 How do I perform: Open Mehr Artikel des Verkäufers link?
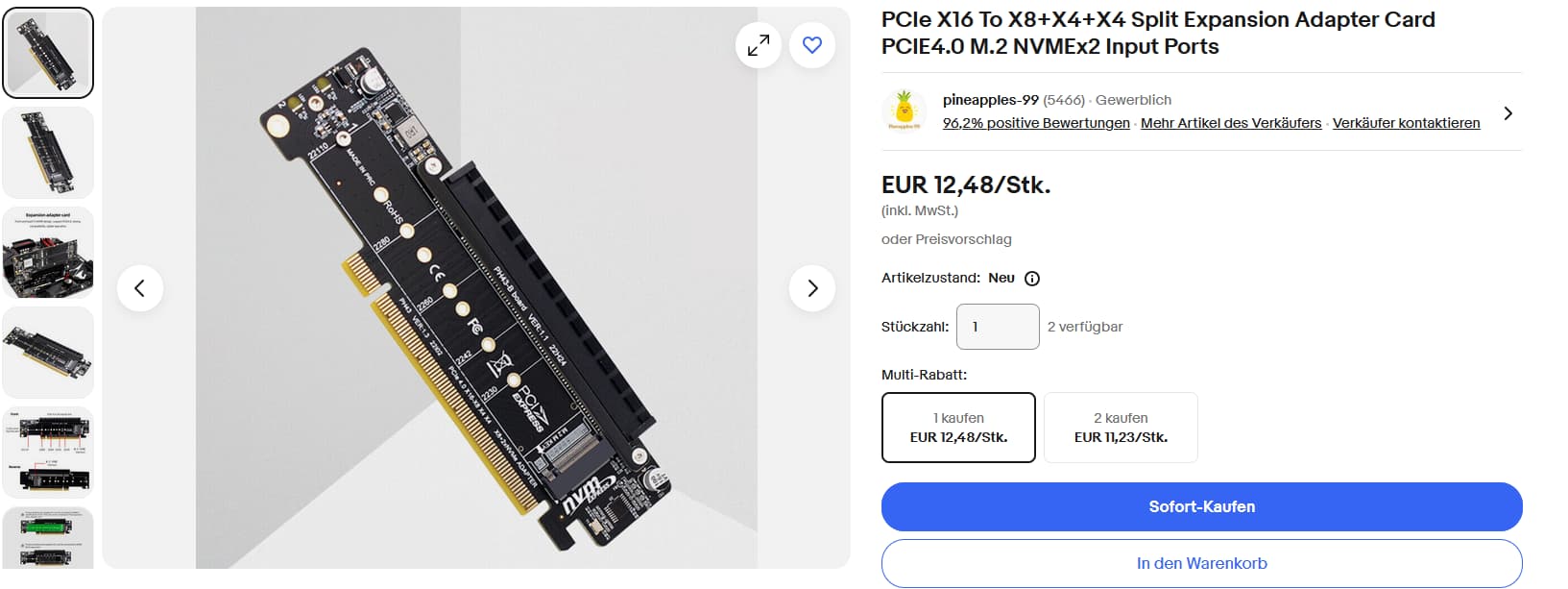1231,123
